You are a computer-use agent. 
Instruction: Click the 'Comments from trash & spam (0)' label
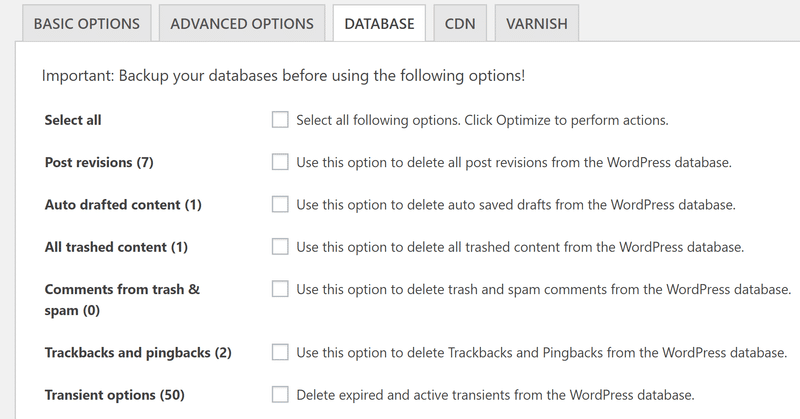click(122, 299)
